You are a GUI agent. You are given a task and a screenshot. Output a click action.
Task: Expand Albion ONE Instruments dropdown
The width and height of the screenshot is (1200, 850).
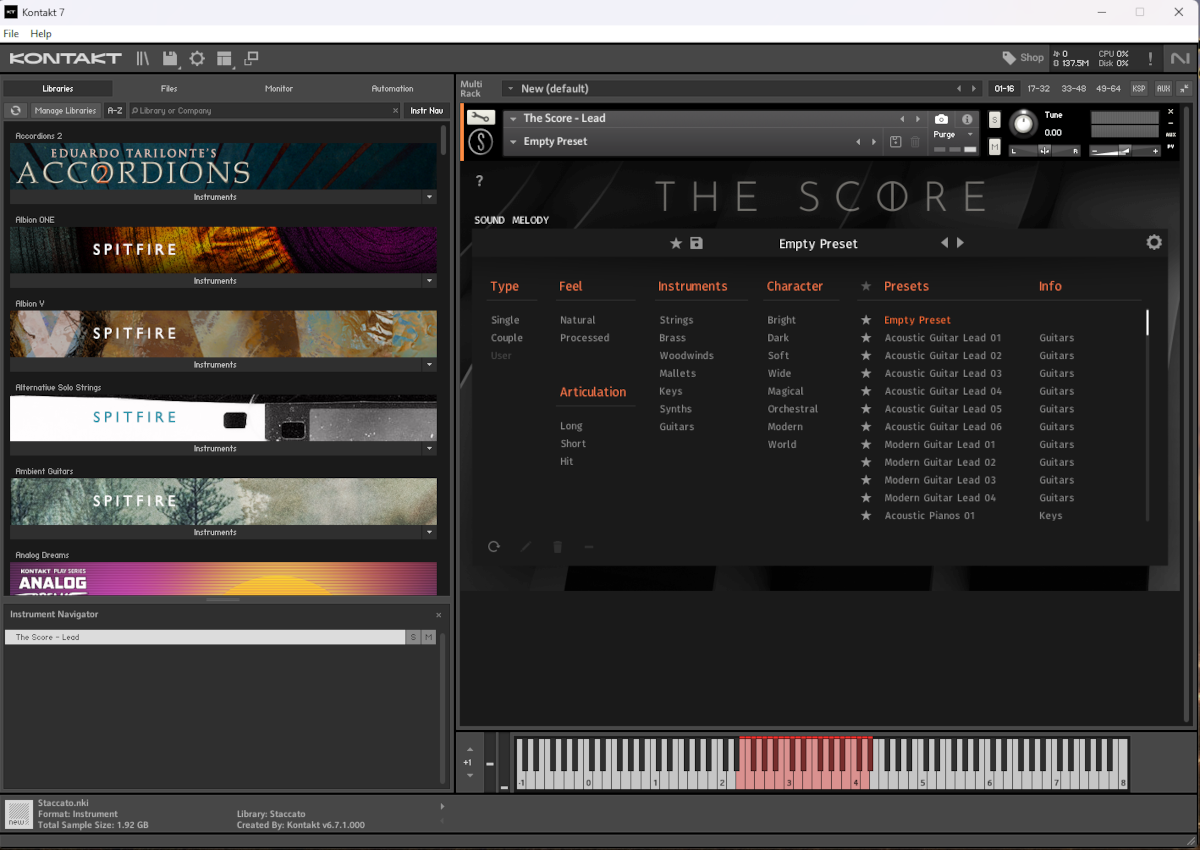[x=429, y=281]
